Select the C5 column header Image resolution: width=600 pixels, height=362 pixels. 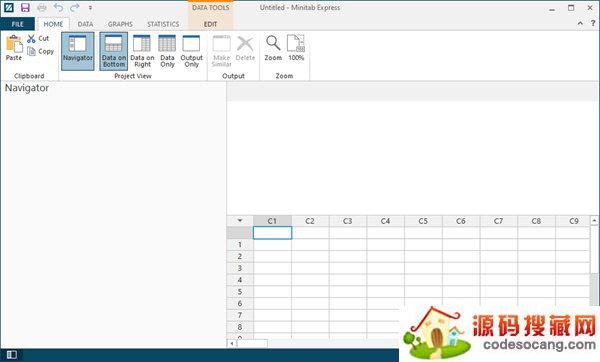423,221
